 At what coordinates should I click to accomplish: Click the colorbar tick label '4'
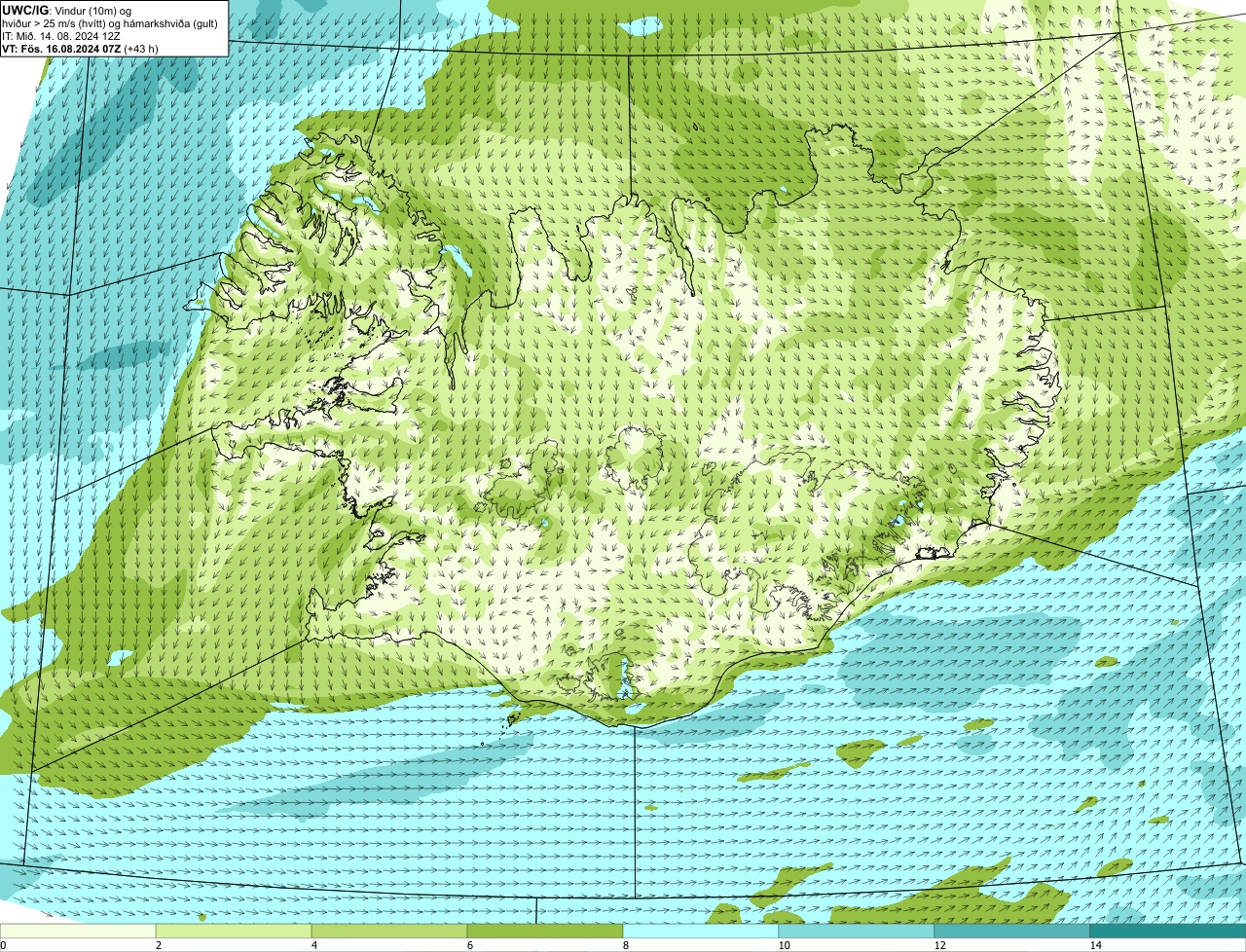click(x=313, y=945)
